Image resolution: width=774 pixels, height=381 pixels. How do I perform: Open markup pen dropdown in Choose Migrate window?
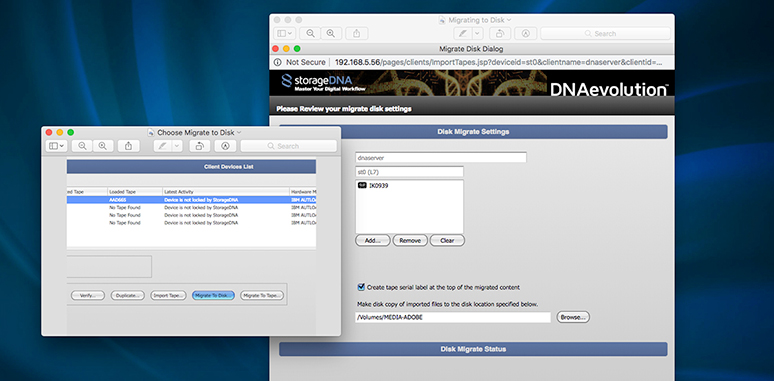177,146
